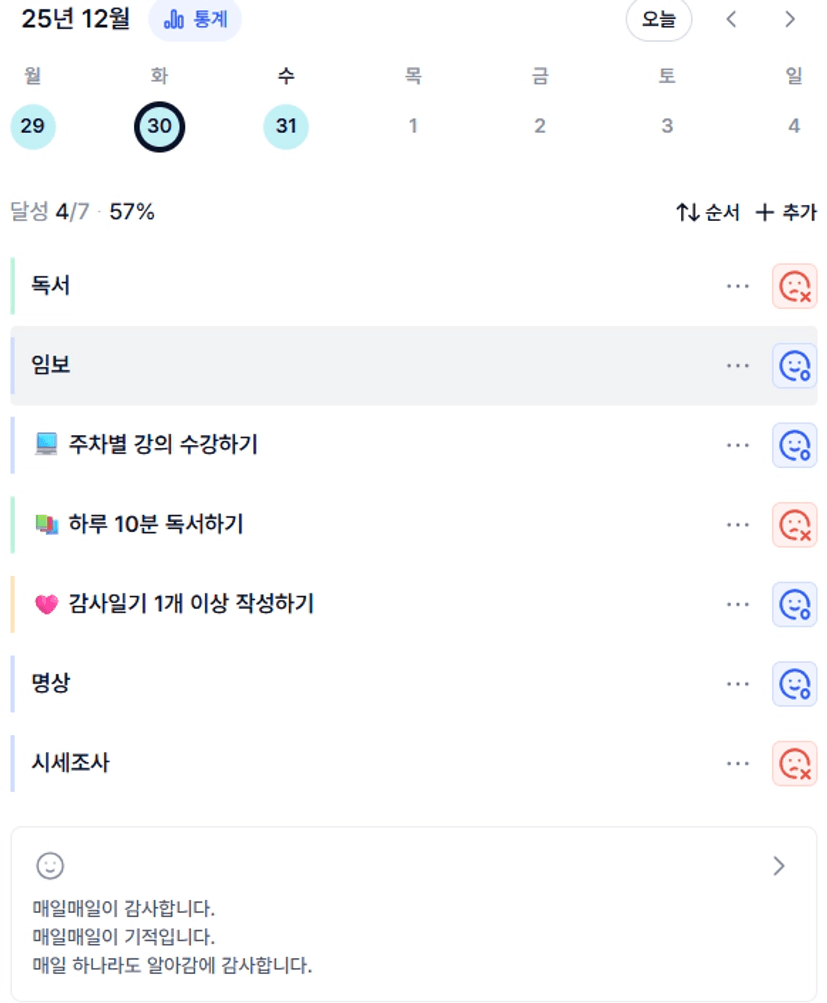The height and width of the screenshot is (1003, 827).
Task: Toggle completion status for 독서
Action: [x=794, y=286]
